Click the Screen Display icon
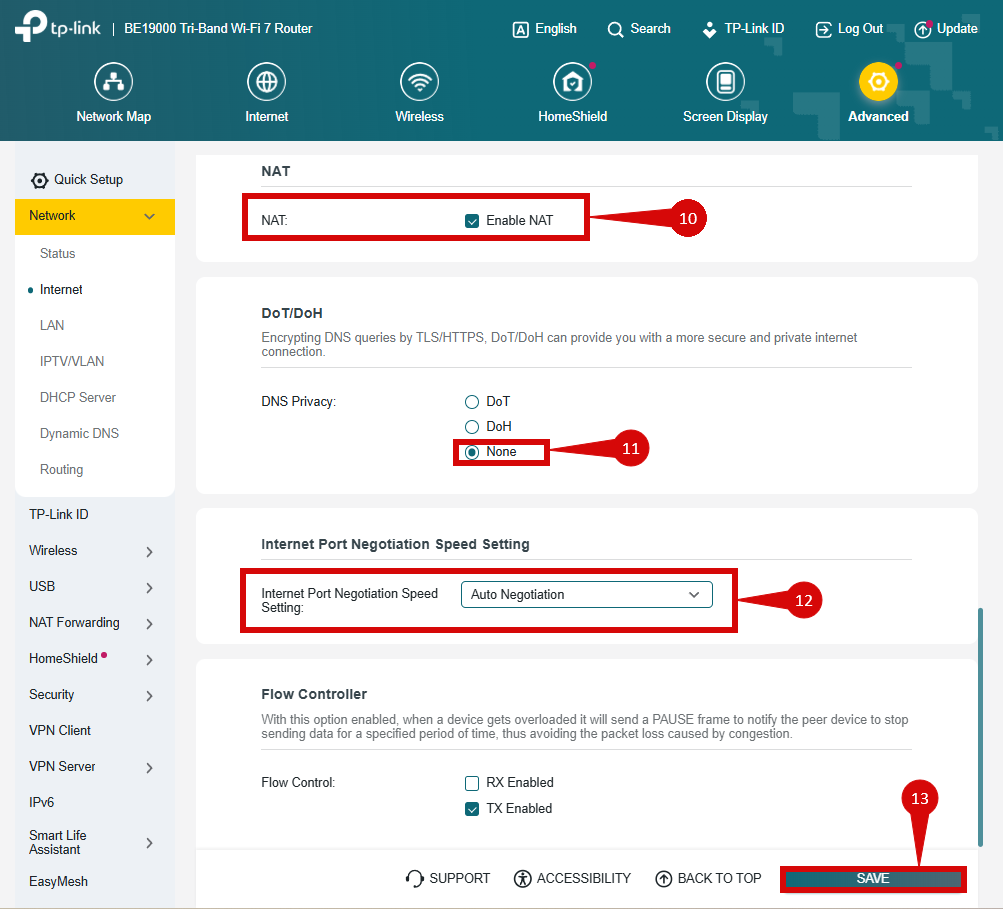The width and height of the screenshot is (1003, 909). click(725, 82)
